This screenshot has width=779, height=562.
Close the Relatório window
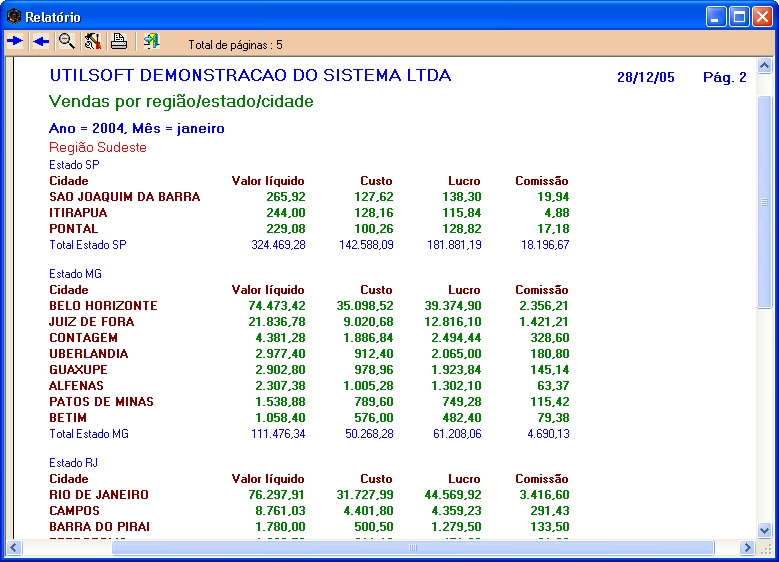[762, 17]
